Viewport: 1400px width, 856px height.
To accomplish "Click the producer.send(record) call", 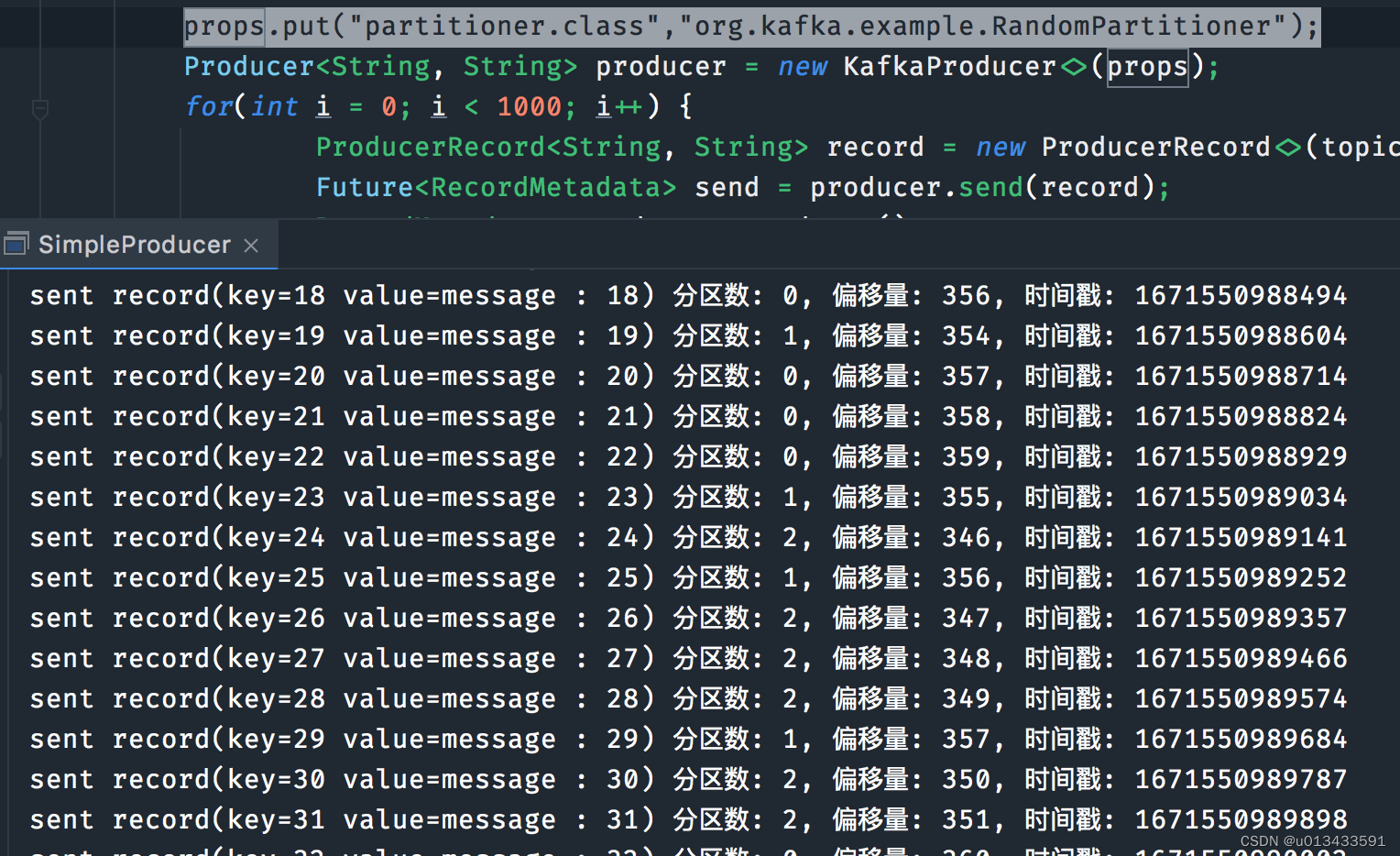I will tap(982, 187).
